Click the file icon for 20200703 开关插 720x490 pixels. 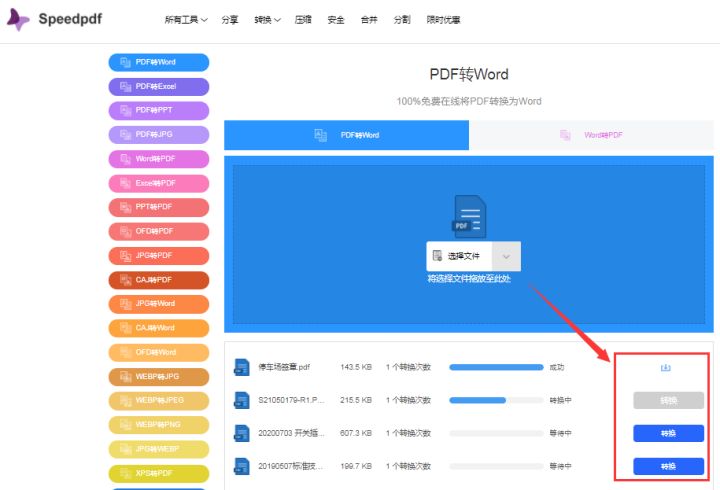point(242,433)
